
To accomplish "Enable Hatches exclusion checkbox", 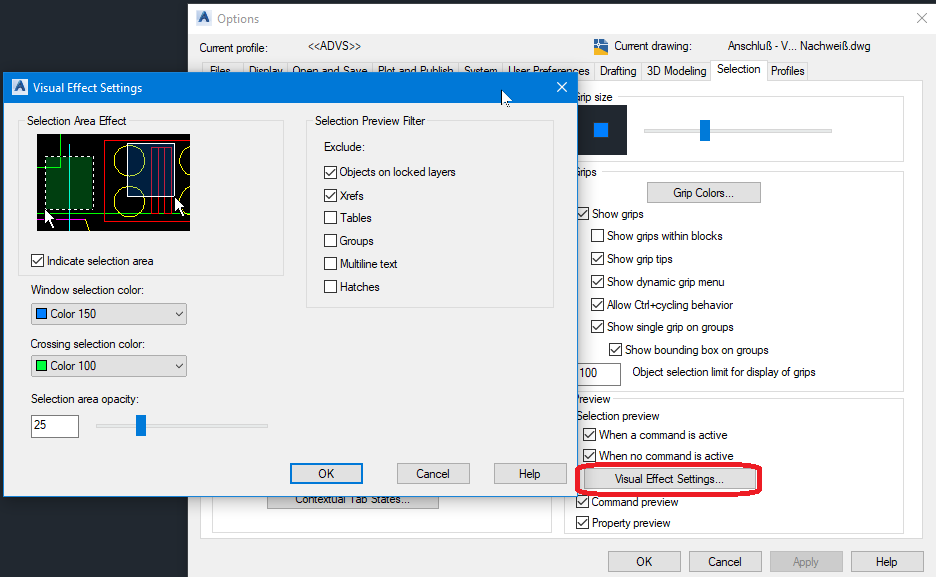I will click(x=330, y=287).
